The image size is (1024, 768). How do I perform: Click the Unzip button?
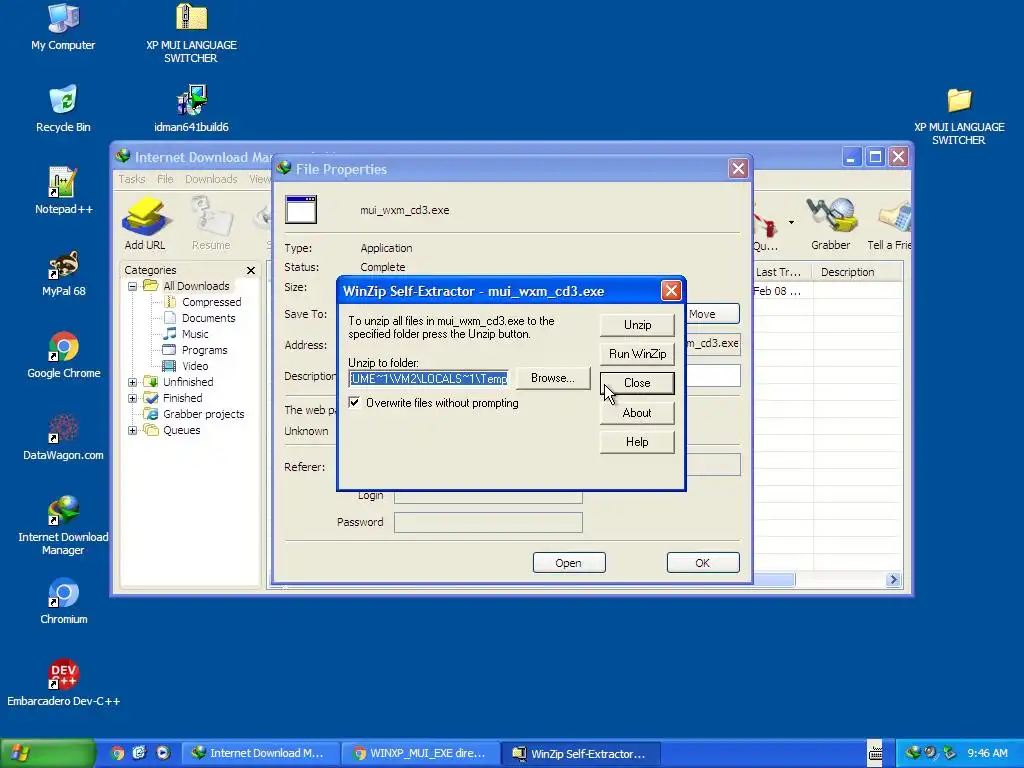(637, 325)
